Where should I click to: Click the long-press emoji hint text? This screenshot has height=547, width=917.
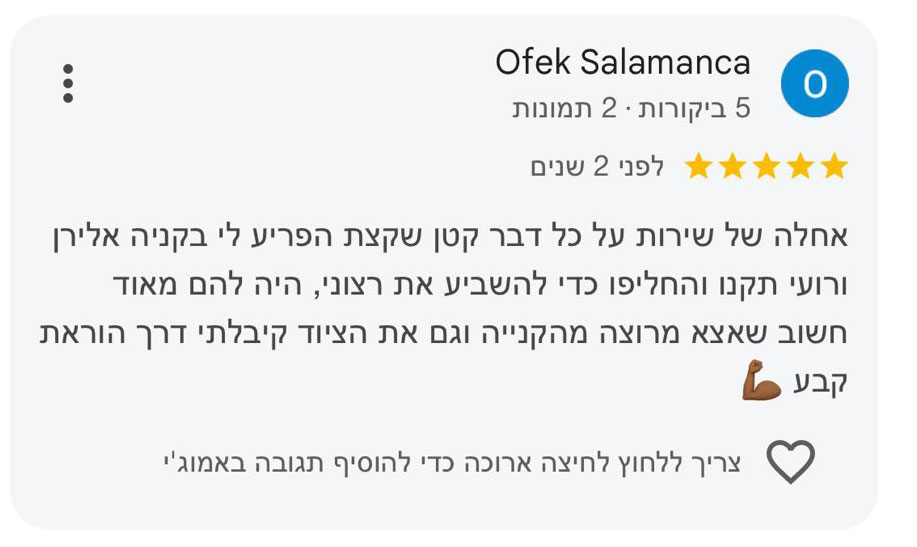point(452,463)
